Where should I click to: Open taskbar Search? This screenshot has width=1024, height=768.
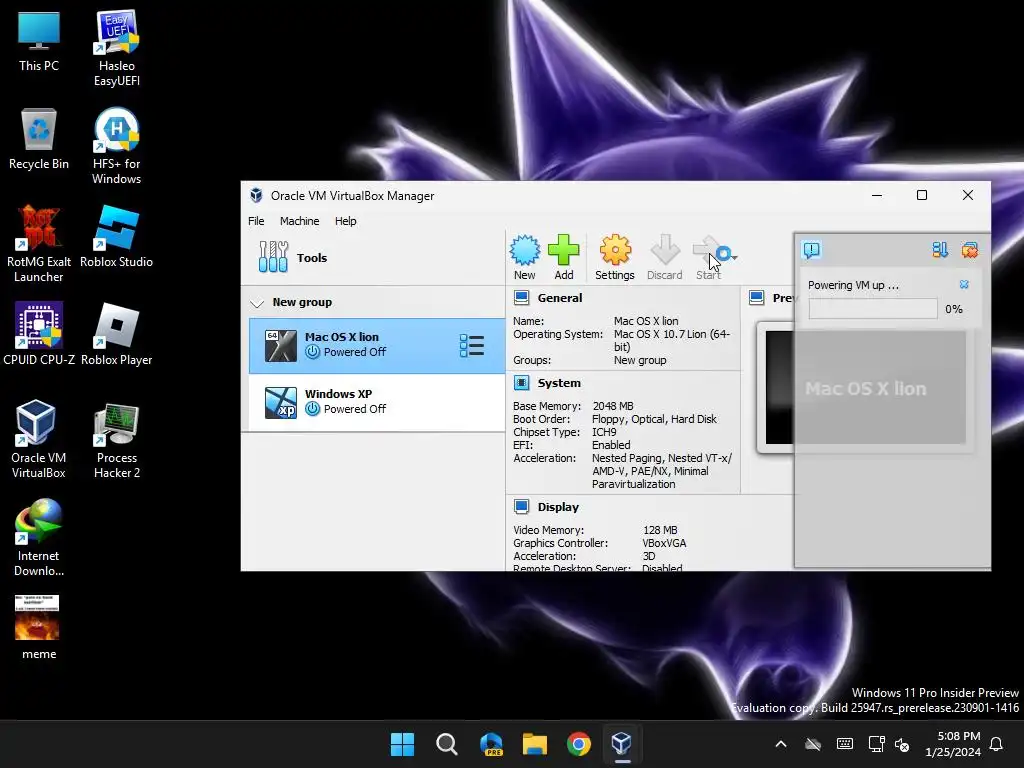(447, 744)
